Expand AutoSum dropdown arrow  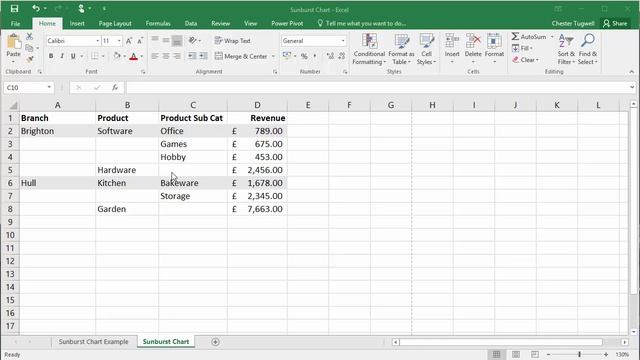point(552,37)
